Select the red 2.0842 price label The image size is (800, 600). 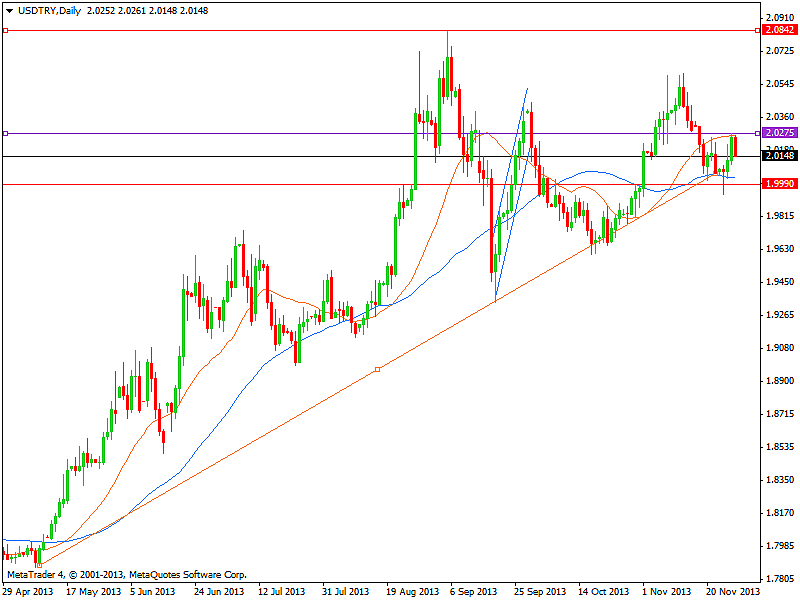coord(780,31)
